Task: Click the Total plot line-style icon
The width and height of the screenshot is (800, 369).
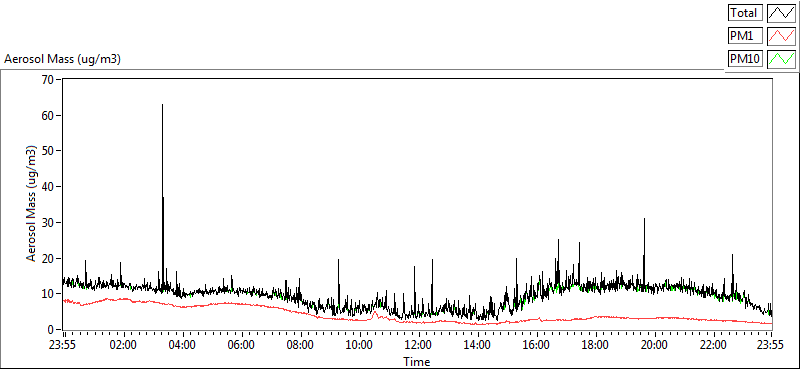Action: point(781,13)
